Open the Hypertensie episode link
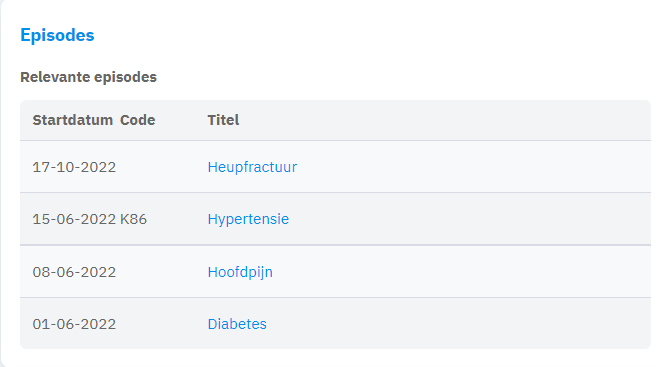 [x=248, y=219]
